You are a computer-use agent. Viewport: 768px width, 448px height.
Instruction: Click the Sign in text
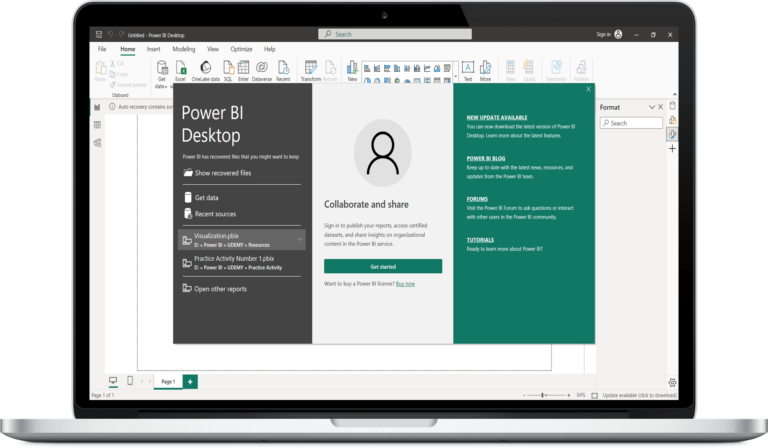pos(603,34)
